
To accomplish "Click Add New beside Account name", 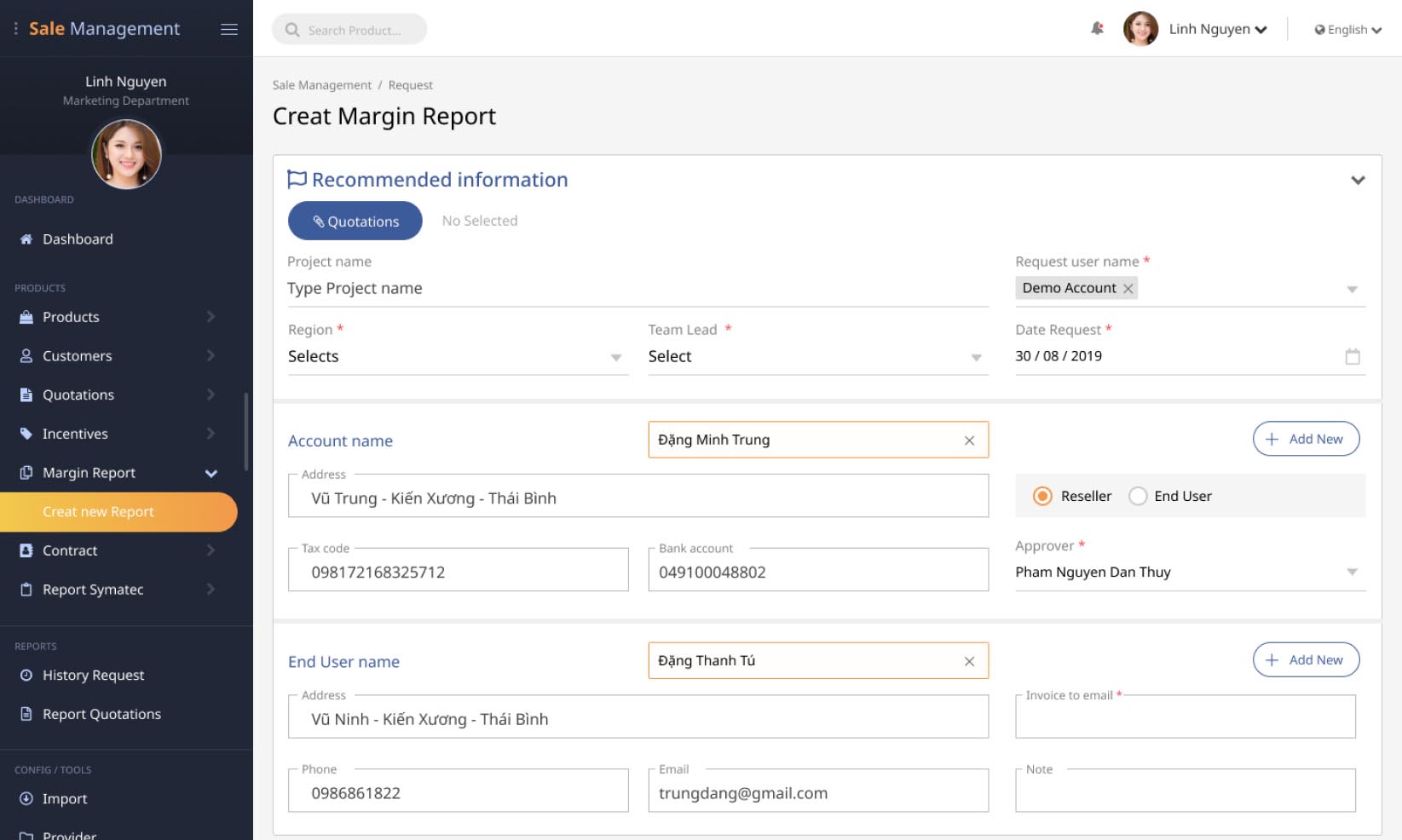I will point(1306,439).
